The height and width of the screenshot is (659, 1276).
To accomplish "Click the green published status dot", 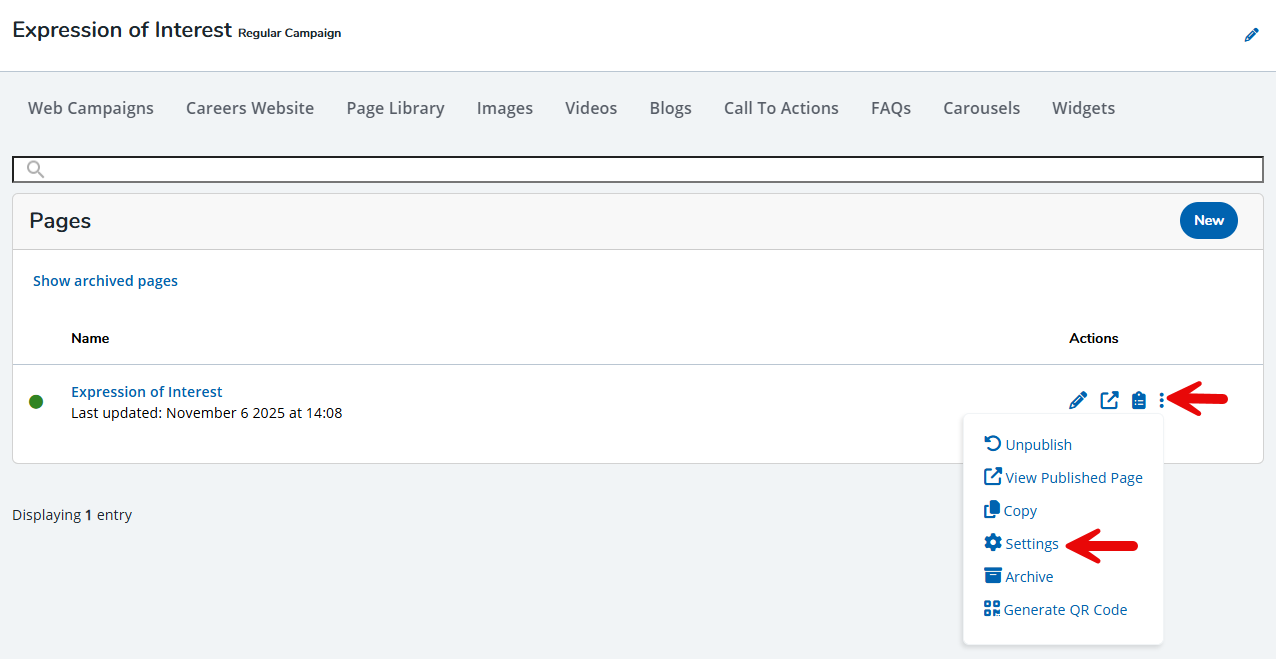I will click(36, 402).
